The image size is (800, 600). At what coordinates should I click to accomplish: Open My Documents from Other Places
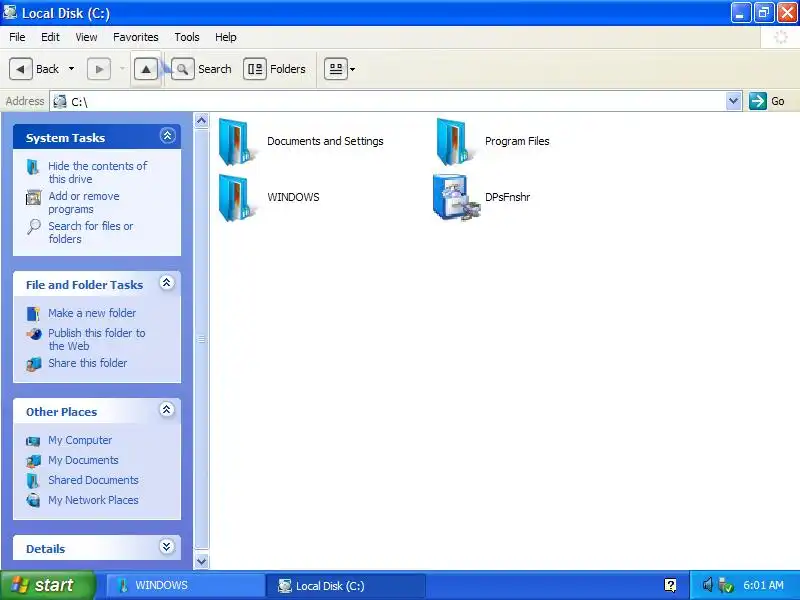(83, 460)
